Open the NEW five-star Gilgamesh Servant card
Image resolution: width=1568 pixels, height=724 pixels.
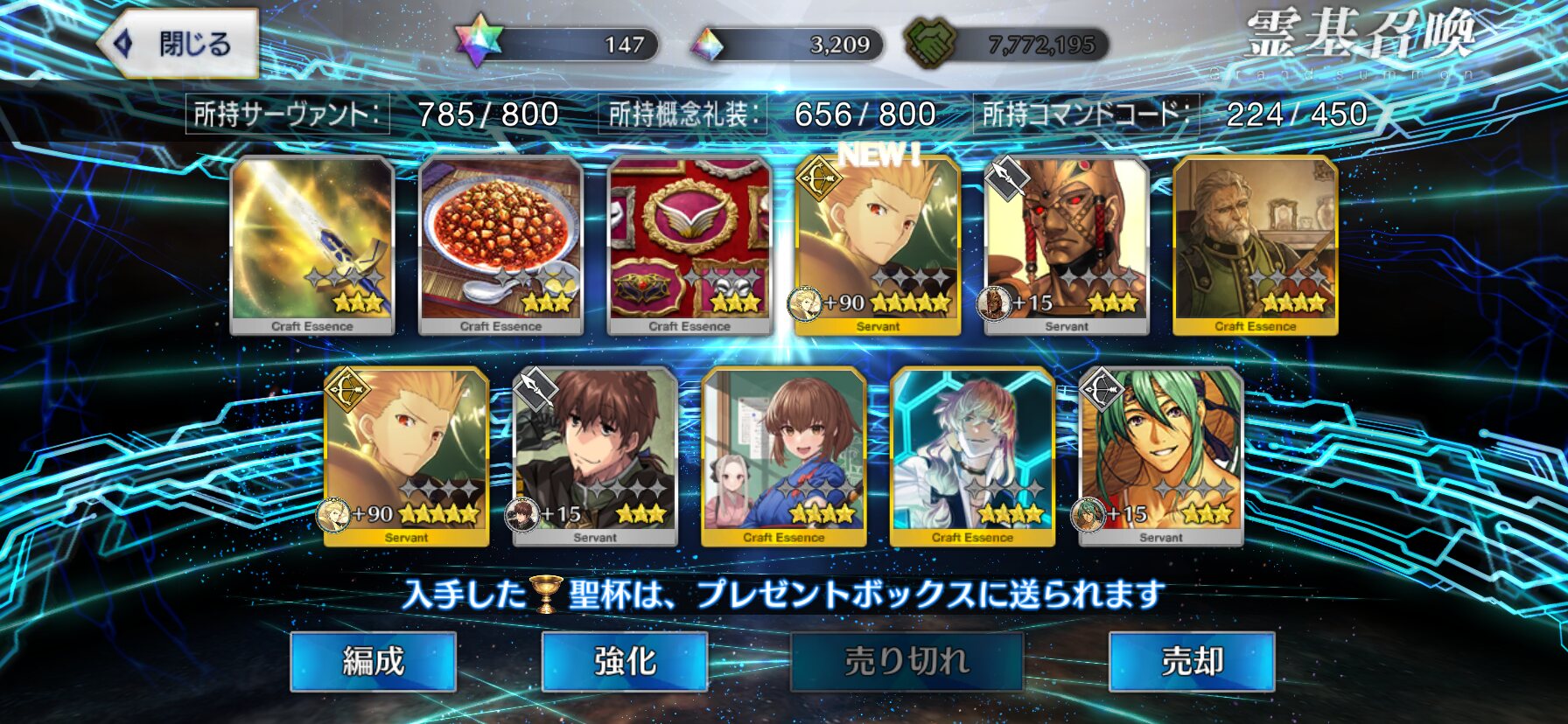878,247
